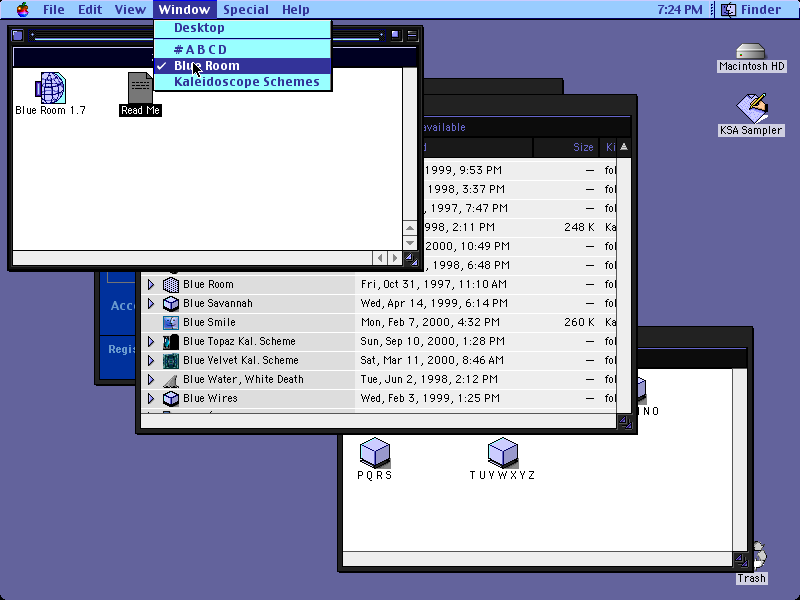Expand the Blue Water, White Death folder
800x600 pixels.
(151, 379)
